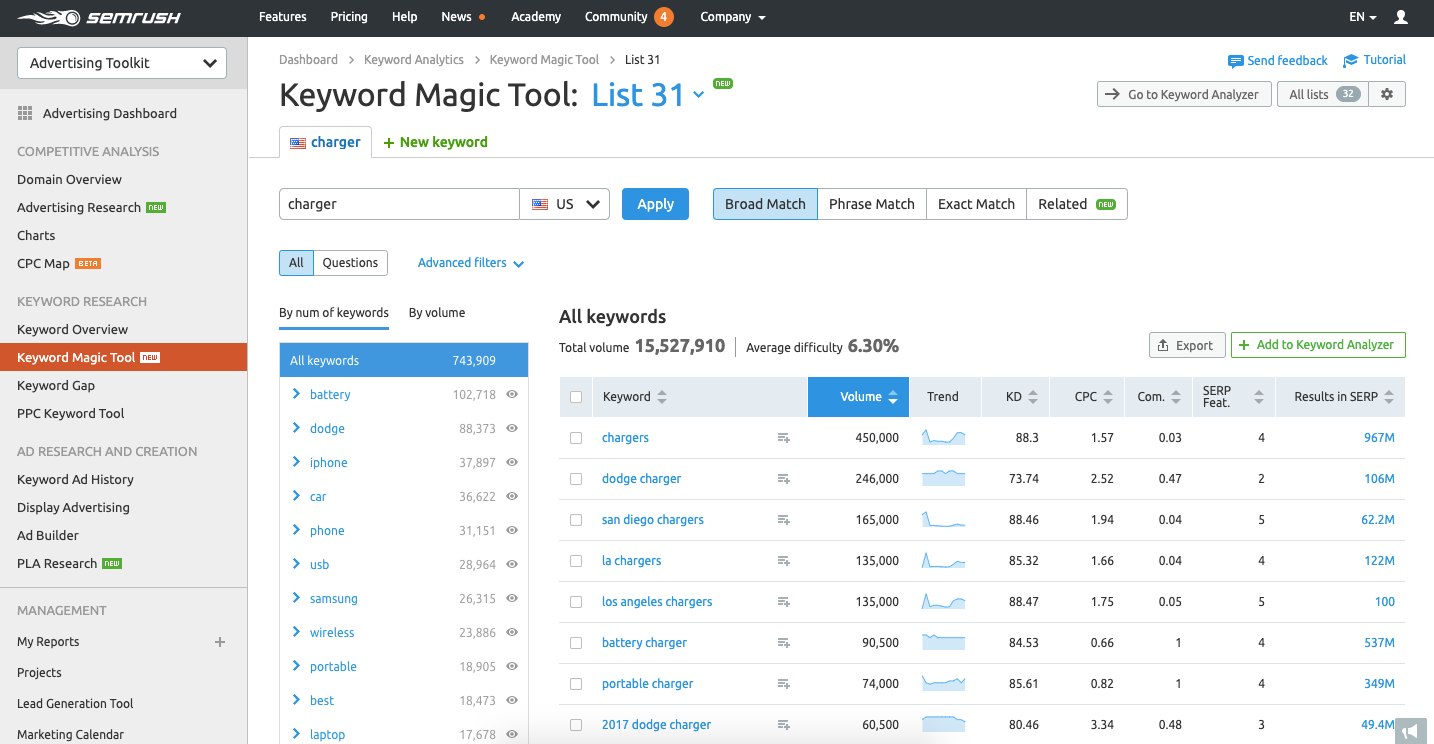Image resolution: width=1434 pixels, height=744 pixels.
Task: Click the Send feedback link
Action: (1278, 61)
